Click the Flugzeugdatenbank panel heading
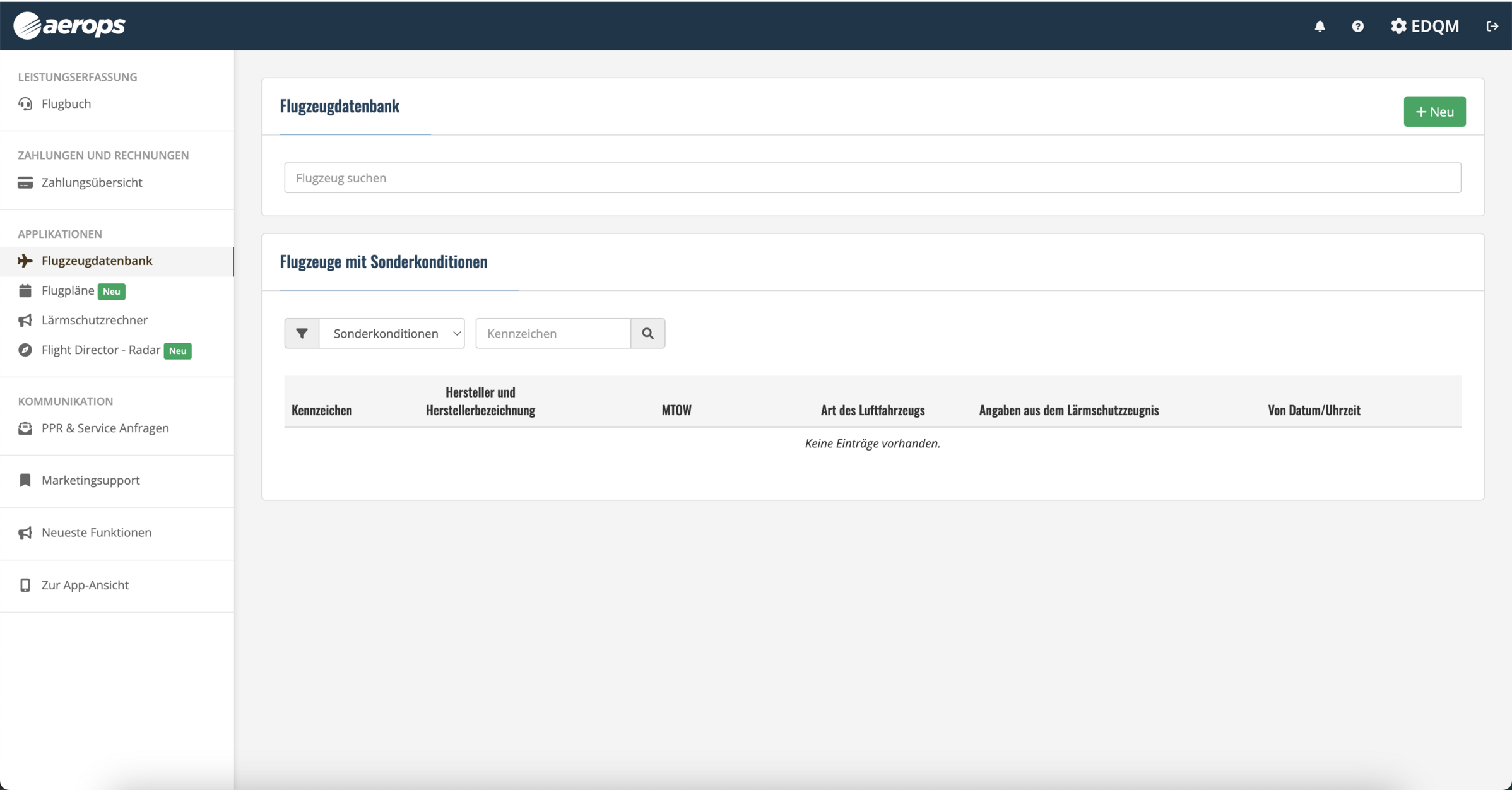Image resolution: width=1512 pixels, height=790 pixels. pyautogui.click(x=340, y=106)
